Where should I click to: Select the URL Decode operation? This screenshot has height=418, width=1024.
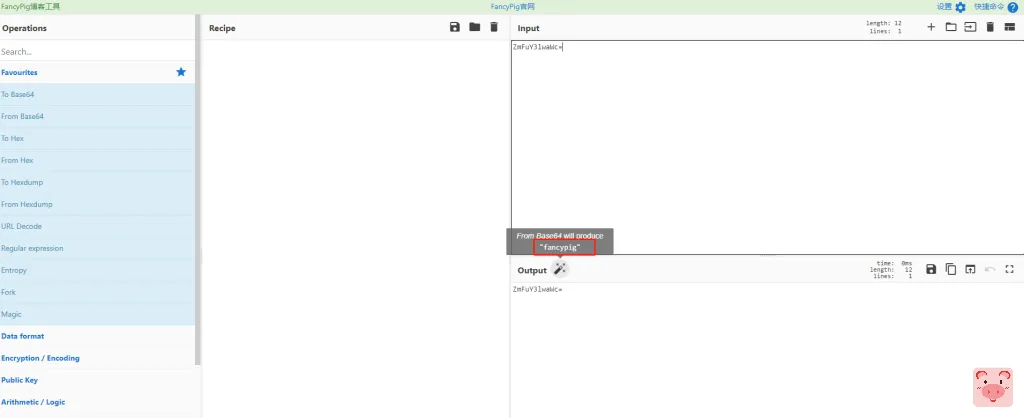click(97, 226)
